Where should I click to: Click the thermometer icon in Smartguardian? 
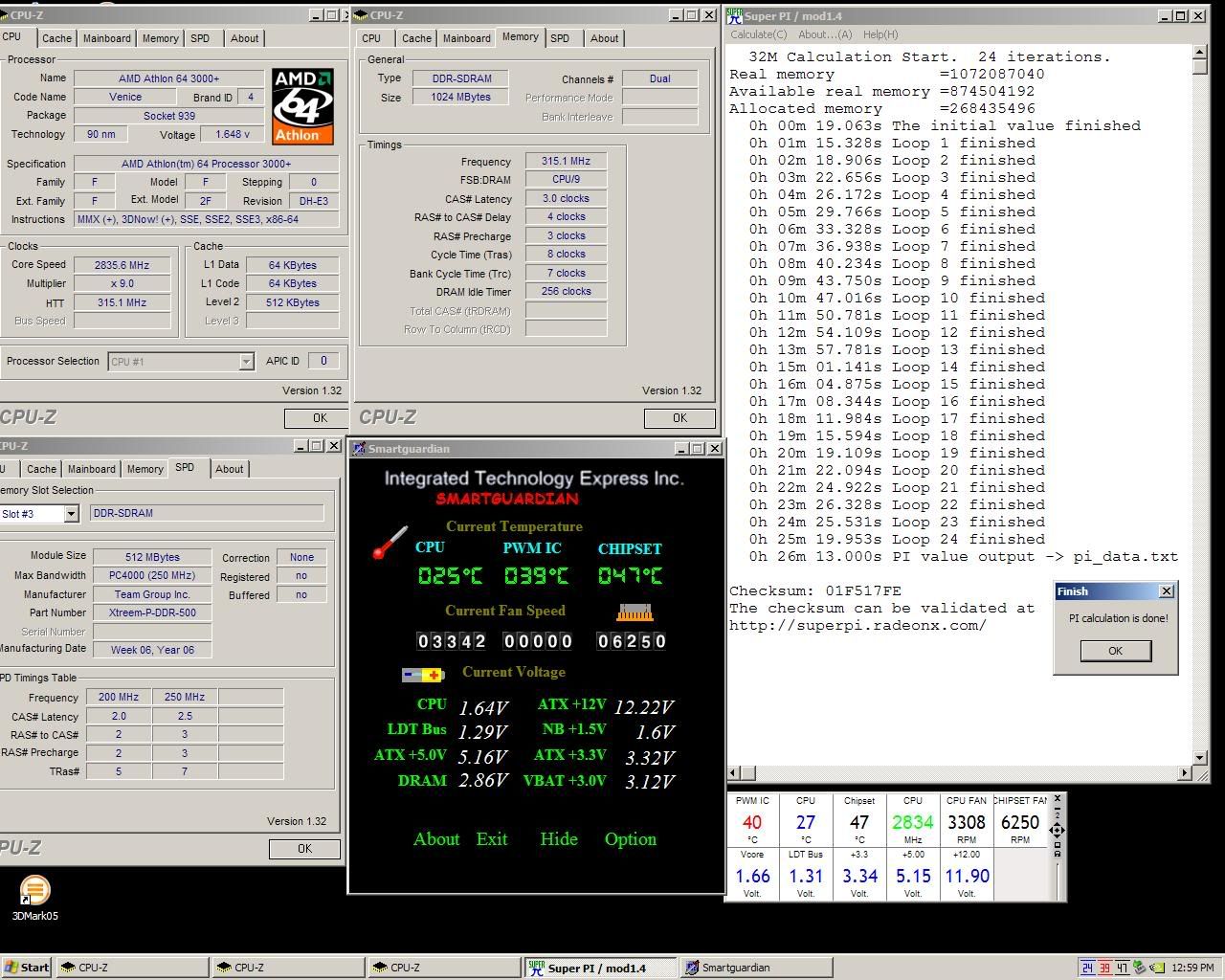pos(390,542)
